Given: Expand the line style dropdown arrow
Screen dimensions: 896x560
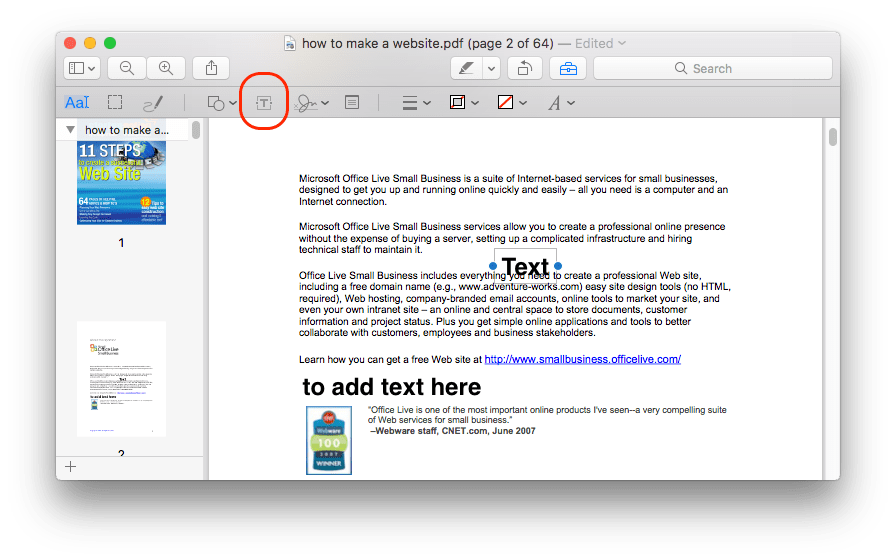Looking at the screenshot, I should point(427,103).
